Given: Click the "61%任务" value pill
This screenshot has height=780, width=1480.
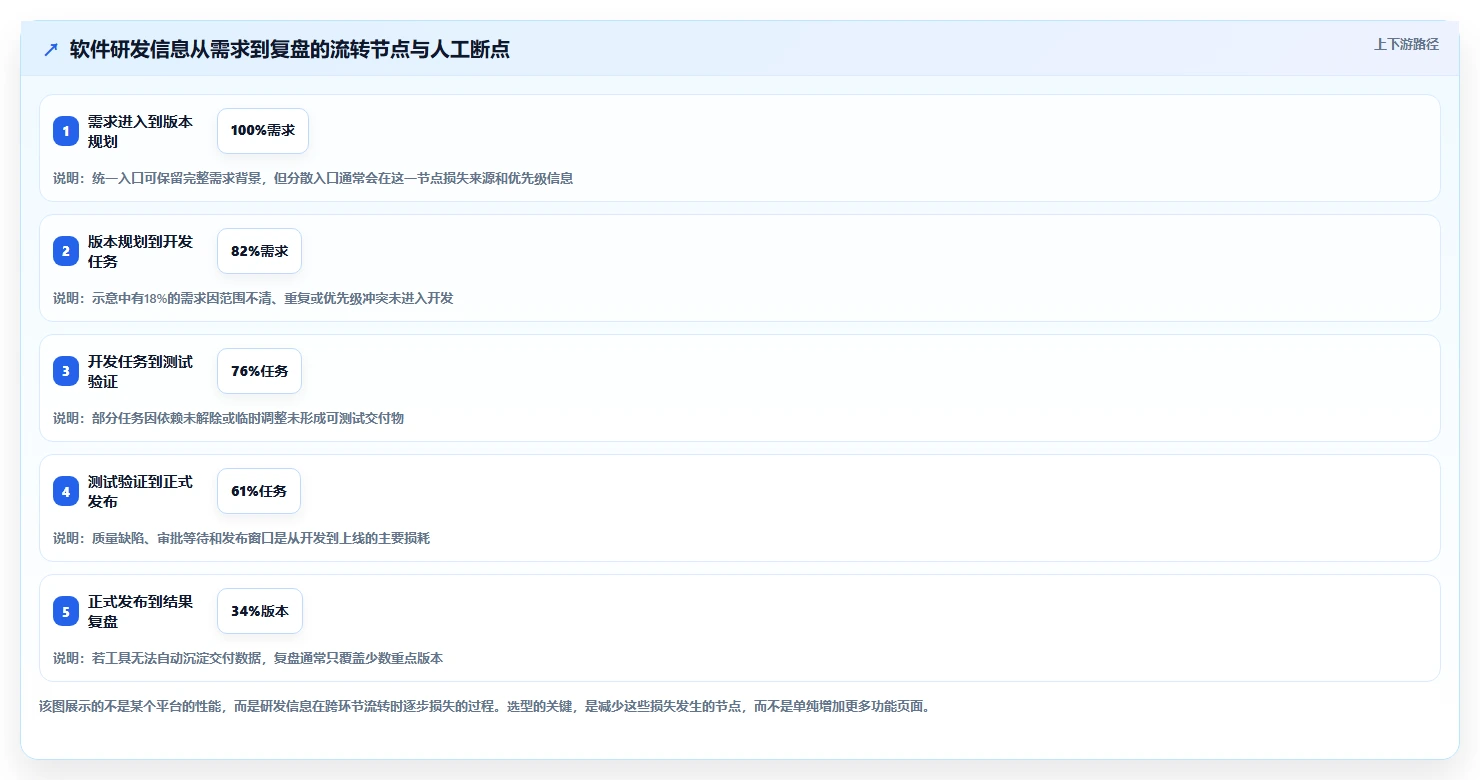Looking at the screenshot, I should [259, 491].
